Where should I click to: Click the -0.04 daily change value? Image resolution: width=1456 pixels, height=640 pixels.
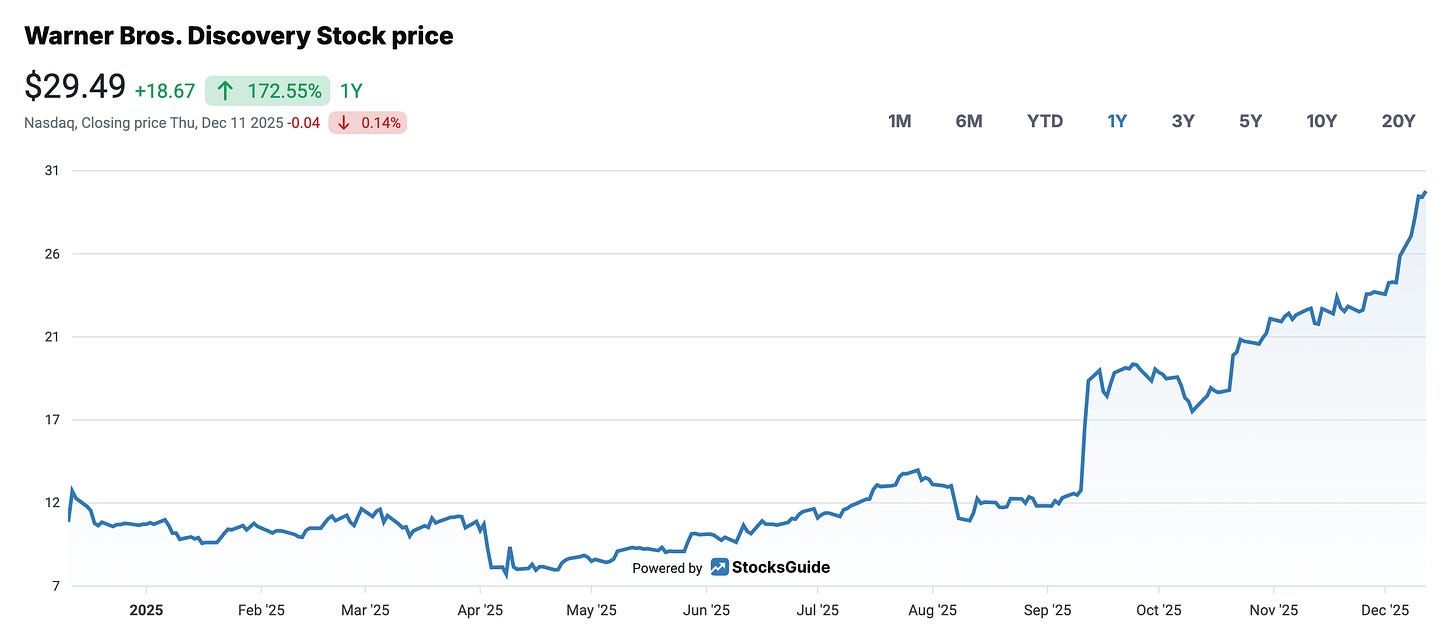(304, 123)
